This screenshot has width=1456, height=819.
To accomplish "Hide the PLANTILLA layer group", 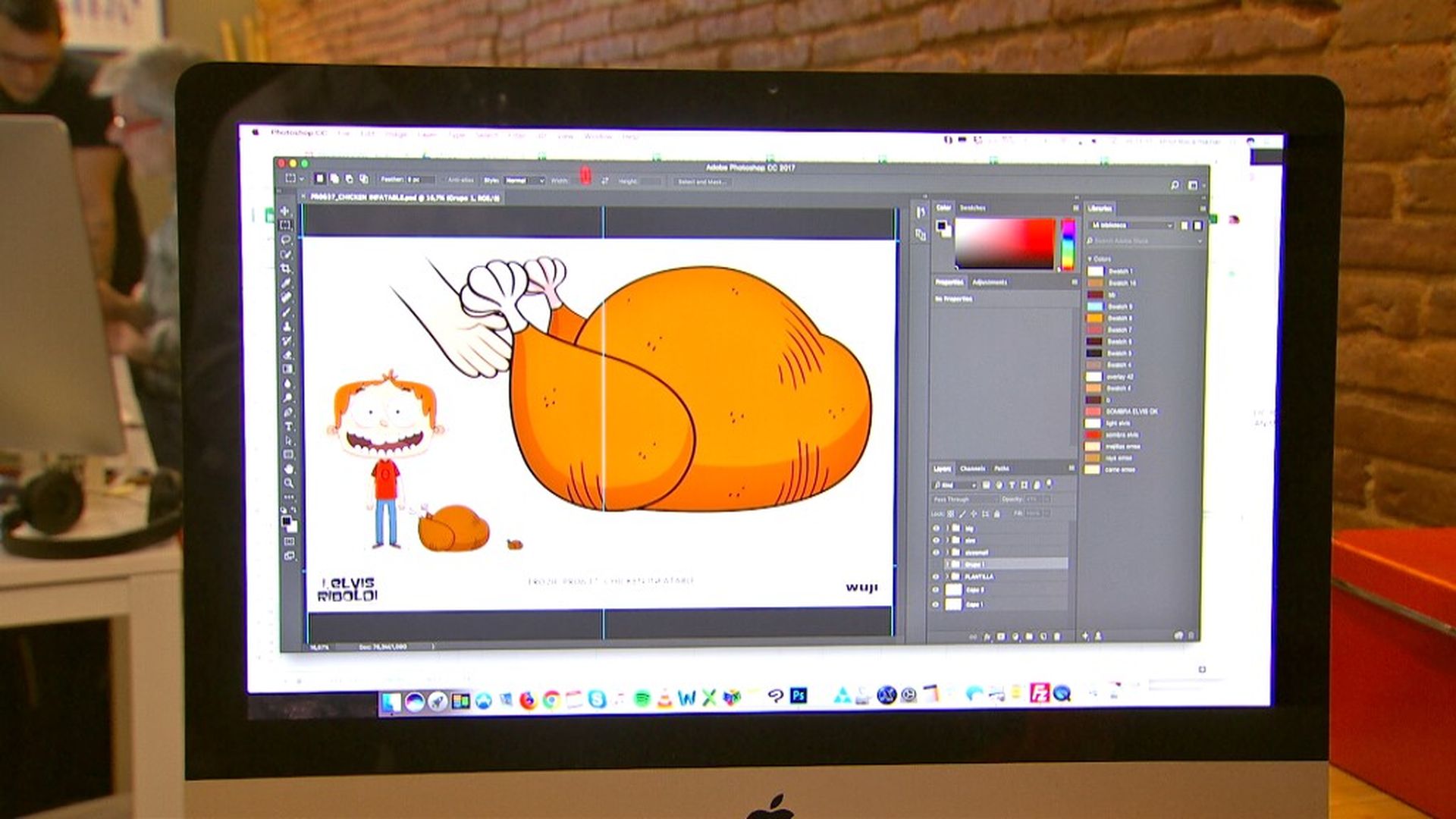I will (x=936, y=576).
